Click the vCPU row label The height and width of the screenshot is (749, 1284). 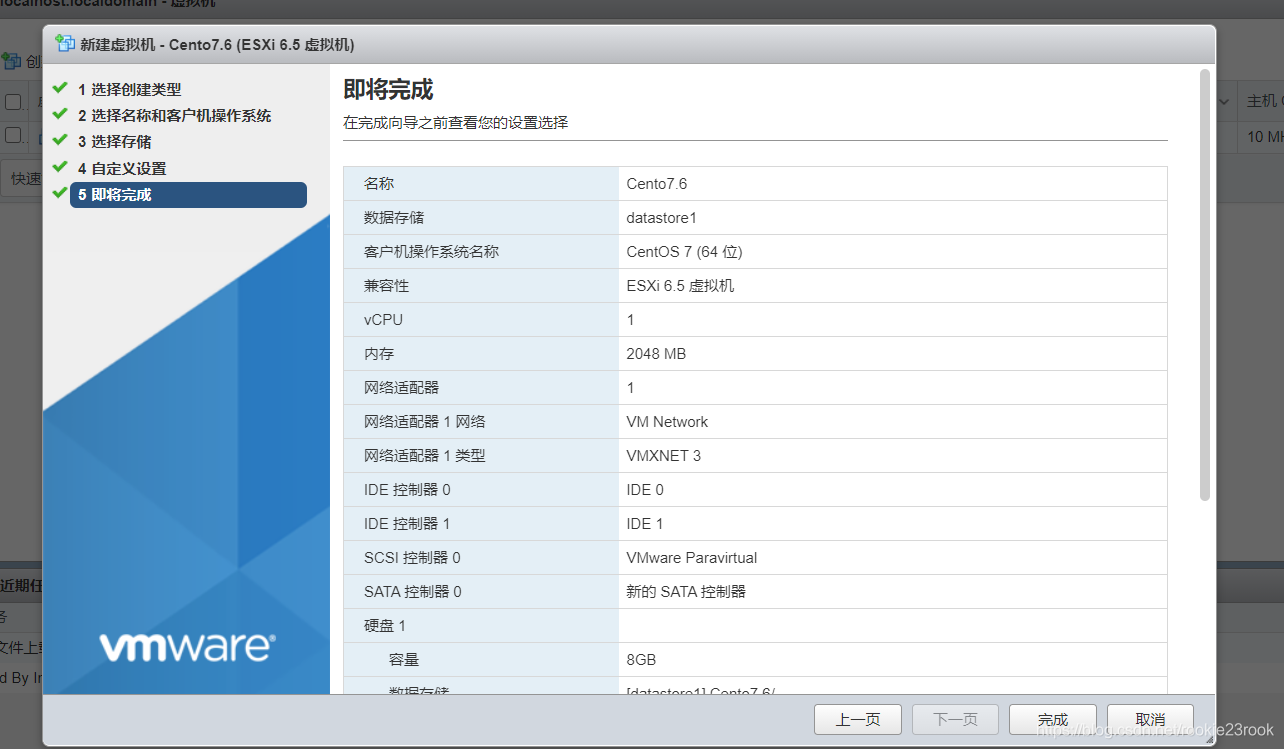[x=384, y=320]
